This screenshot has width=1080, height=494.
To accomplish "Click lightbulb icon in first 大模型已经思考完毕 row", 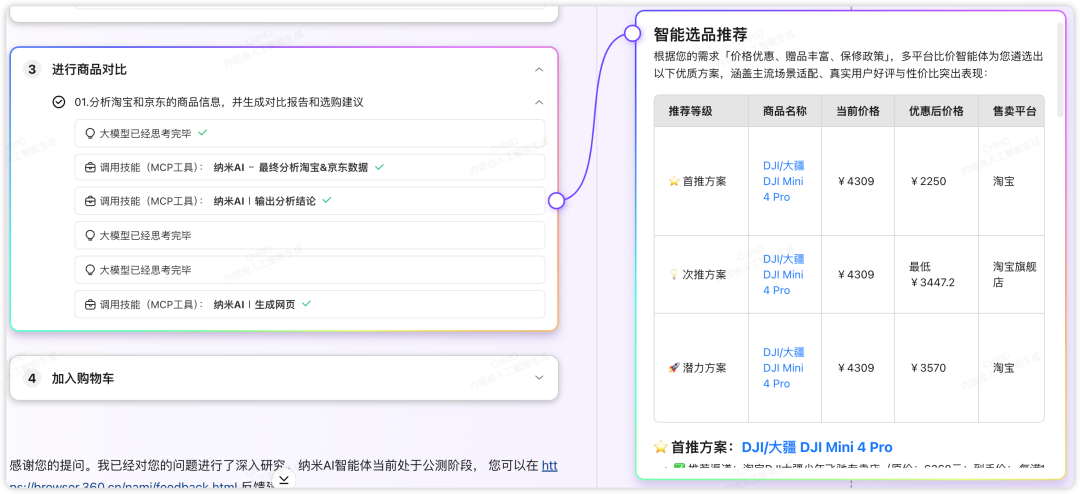I will [90, 134].
